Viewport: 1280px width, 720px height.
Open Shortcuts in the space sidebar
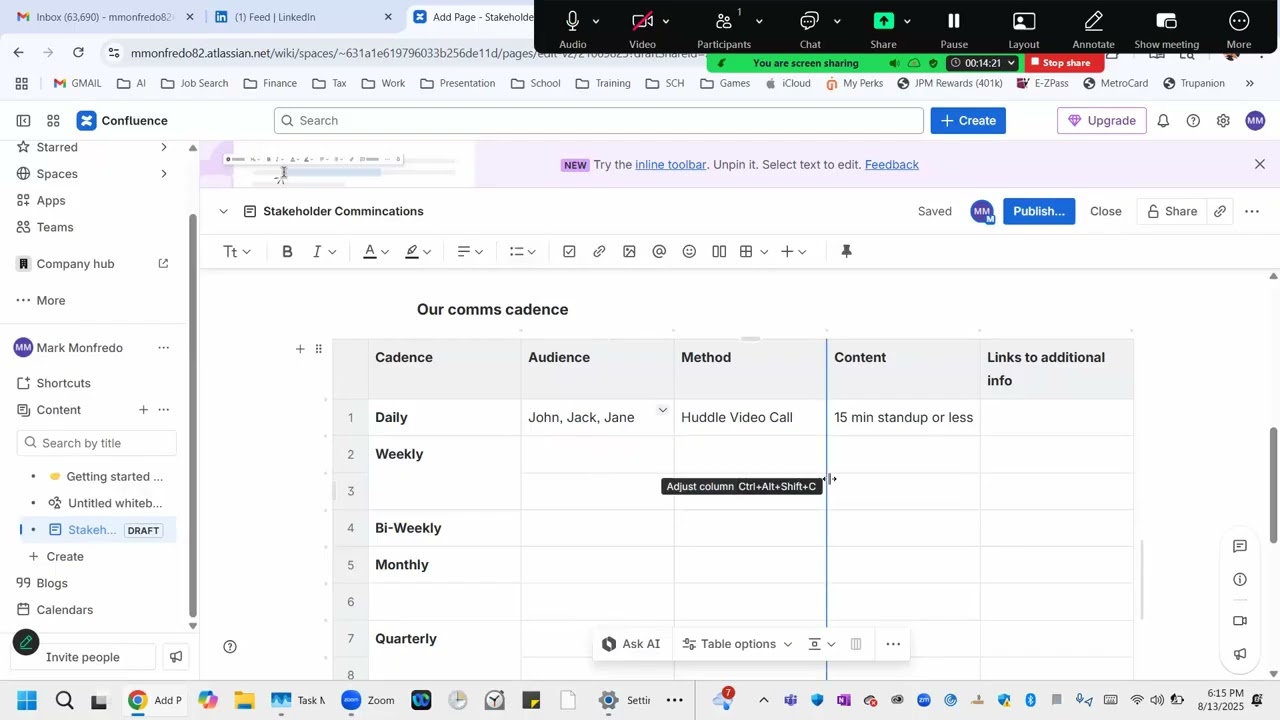(63, 383)
